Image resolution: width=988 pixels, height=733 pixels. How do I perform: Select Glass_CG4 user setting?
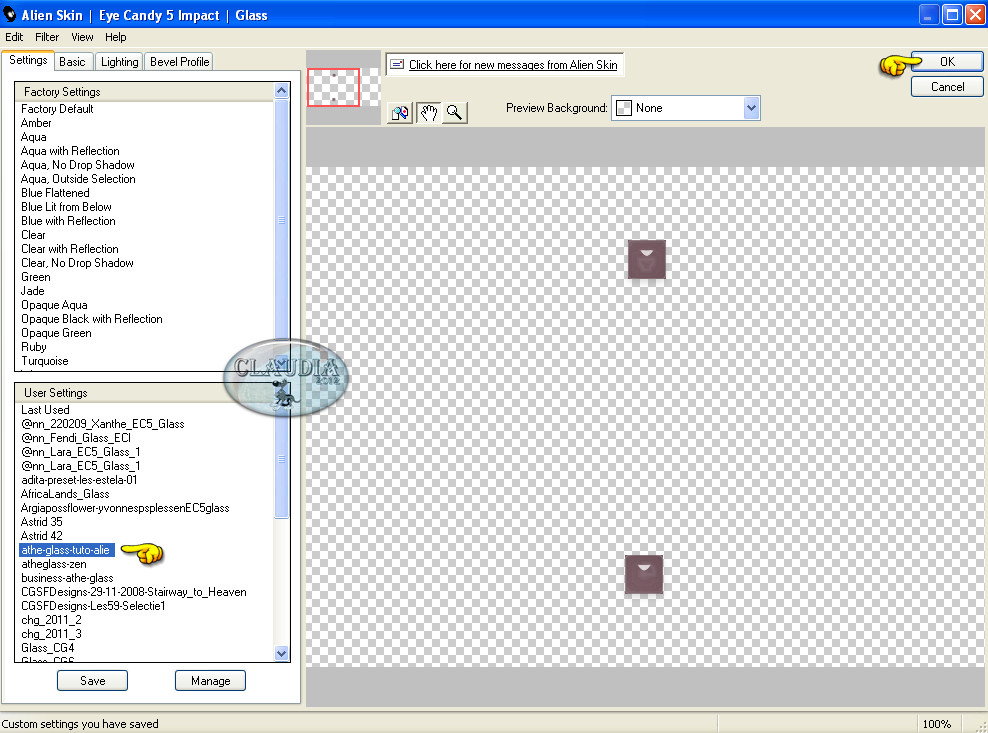[x=47, y=648]
